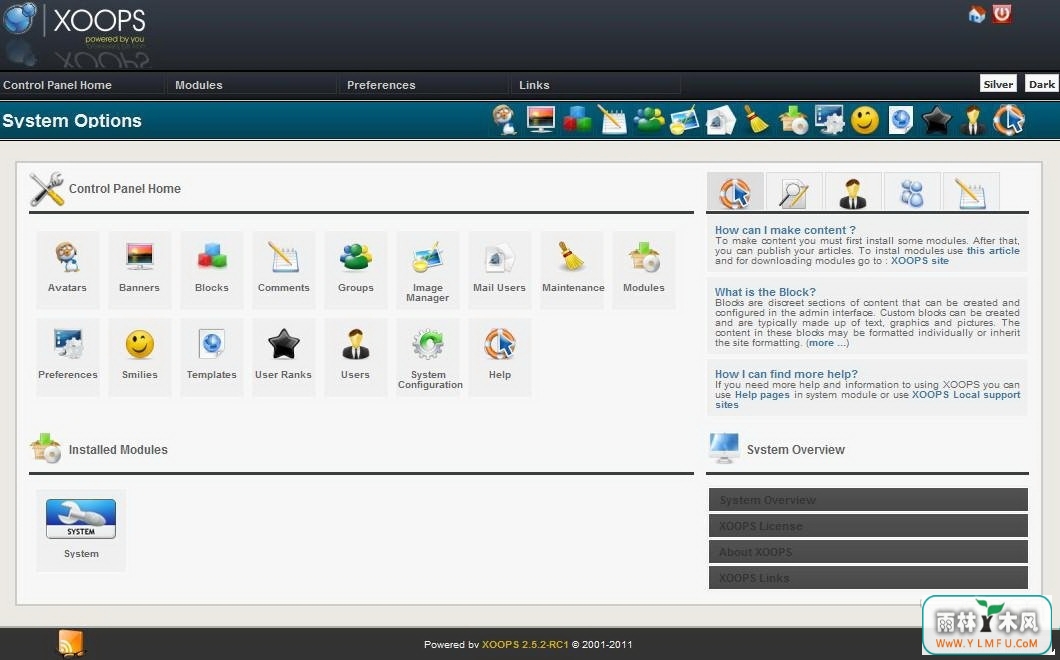Click the User Ranks star in System Options toolbar
The image size is (1060, 660).
coord(937,120)
